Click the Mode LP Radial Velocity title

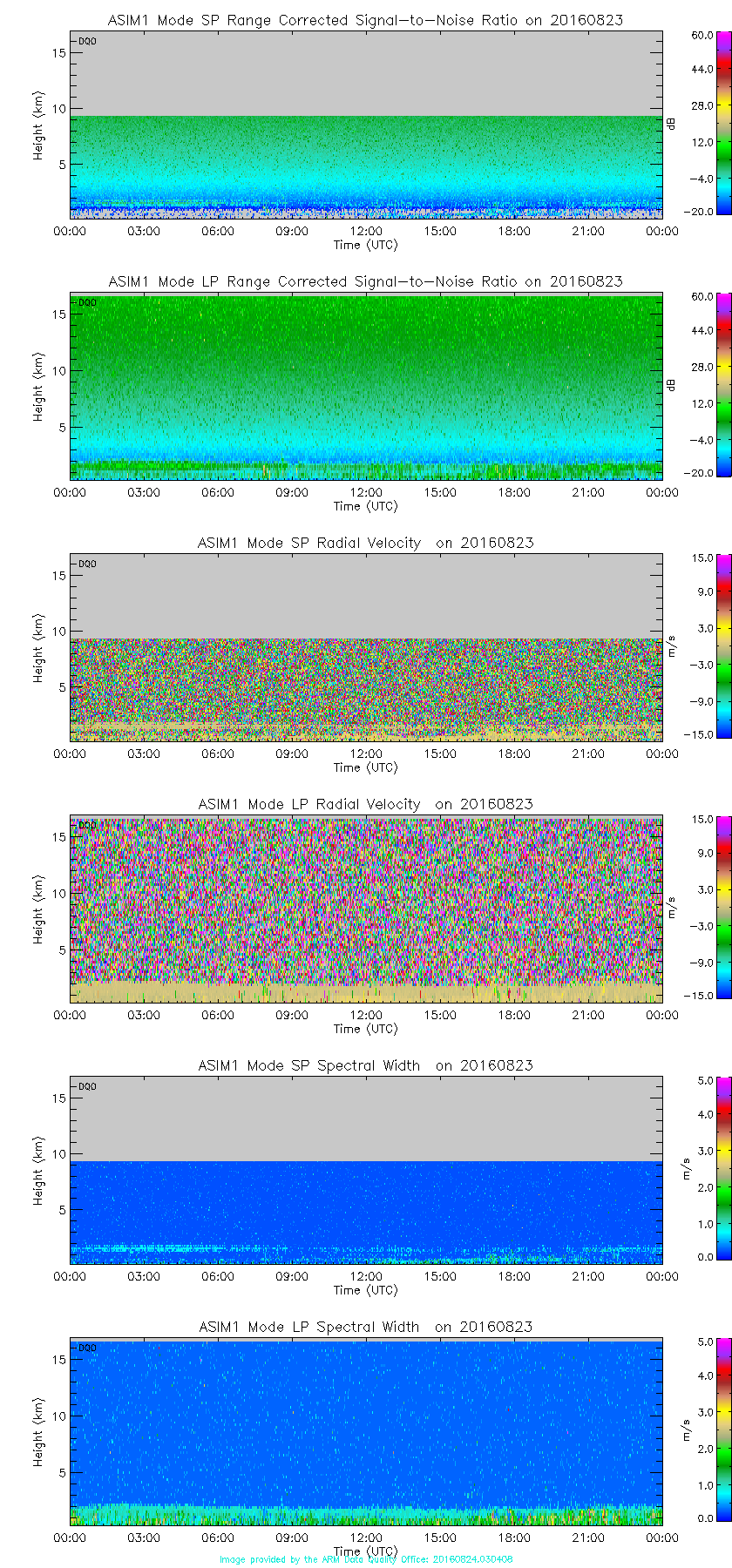click(x=365, y=804)
